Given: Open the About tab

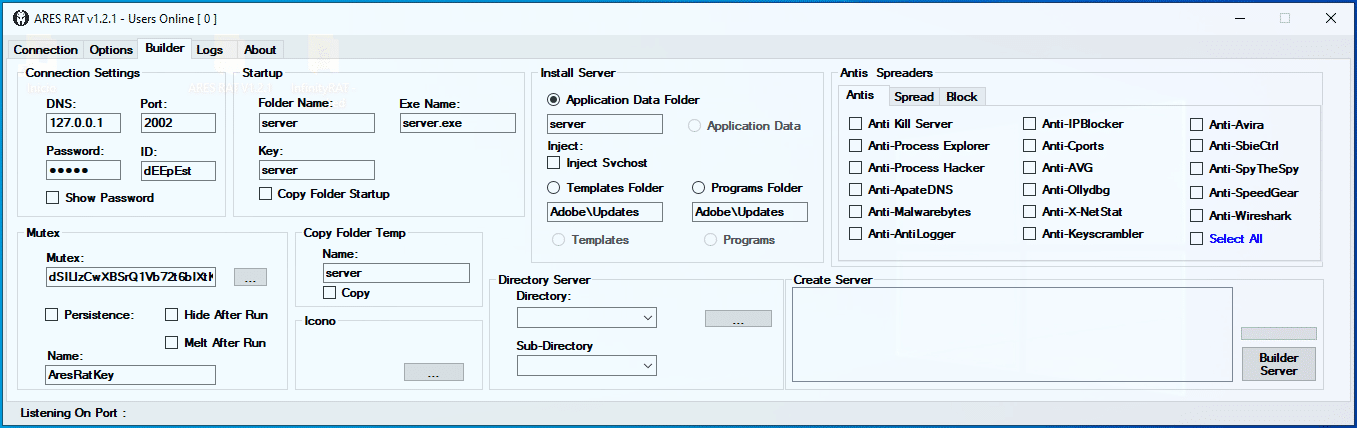Looking at the screenshot, I should tap(260, 49).
